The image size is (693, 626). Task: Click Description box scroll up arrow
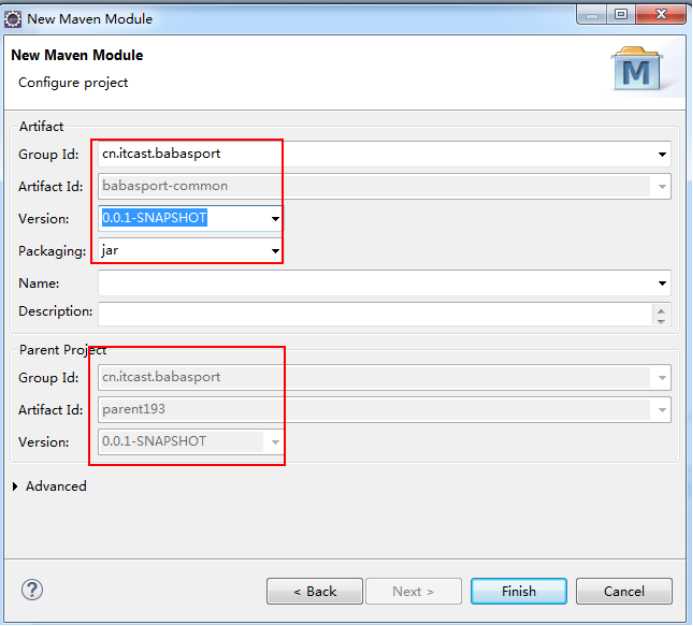tap(661, 311)
